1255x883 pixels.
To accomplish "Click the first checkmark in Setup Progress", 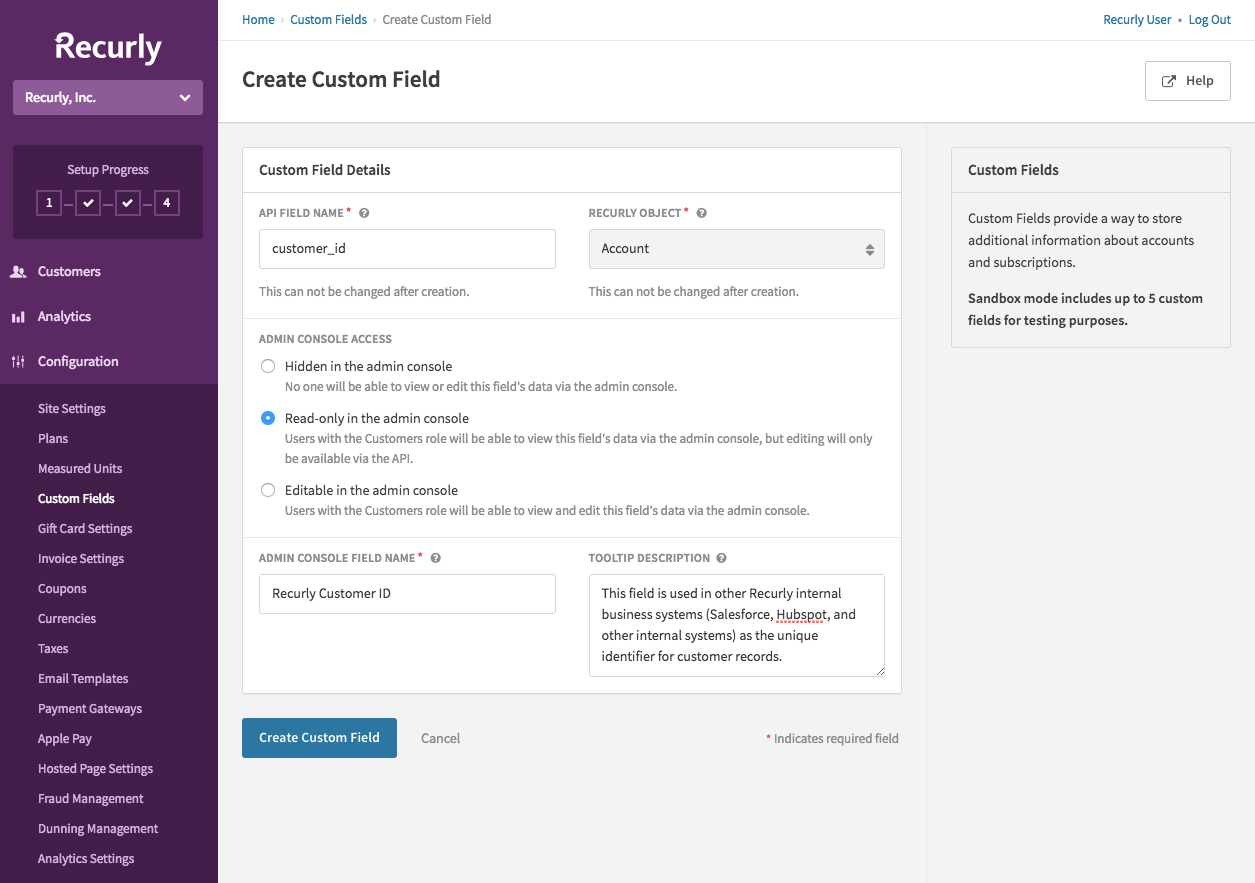I will pos(88,202).
